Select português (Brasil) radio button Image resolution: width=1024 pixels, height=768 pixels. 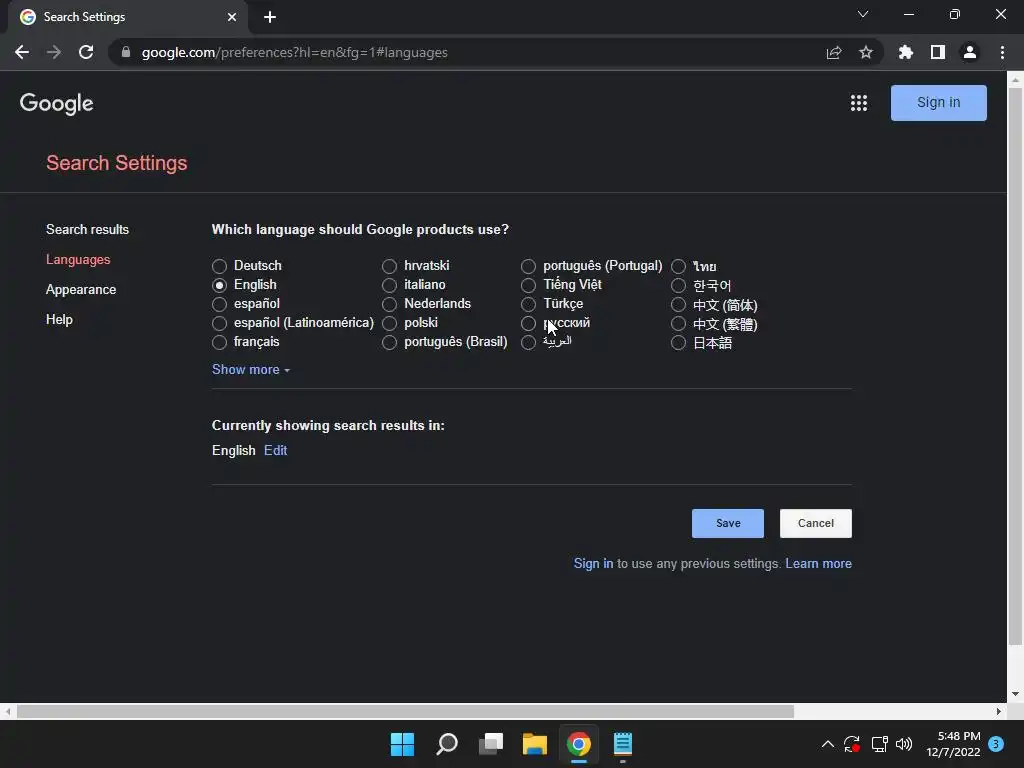click(389, 342)
